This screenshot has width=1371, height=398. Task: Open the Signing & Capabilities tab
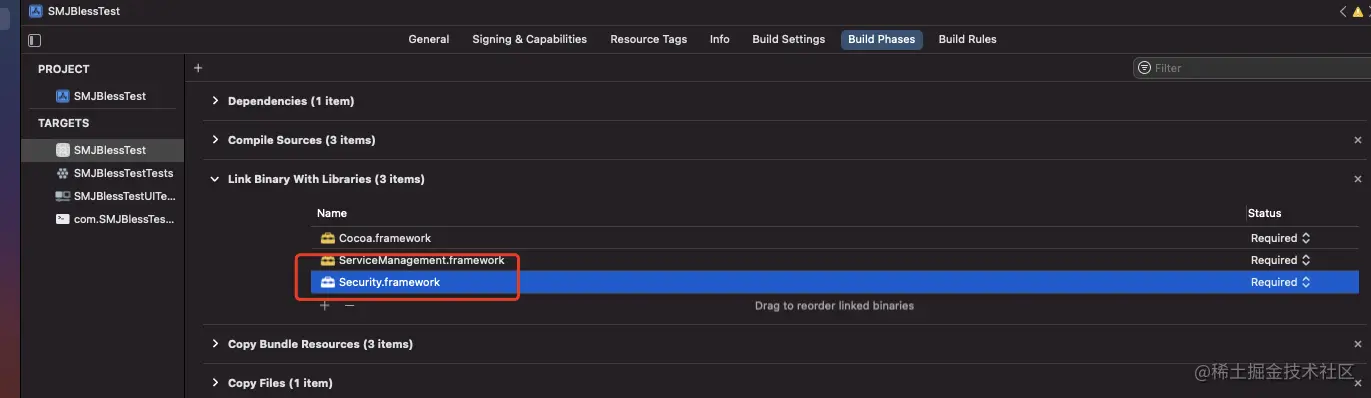coord(529,39)
